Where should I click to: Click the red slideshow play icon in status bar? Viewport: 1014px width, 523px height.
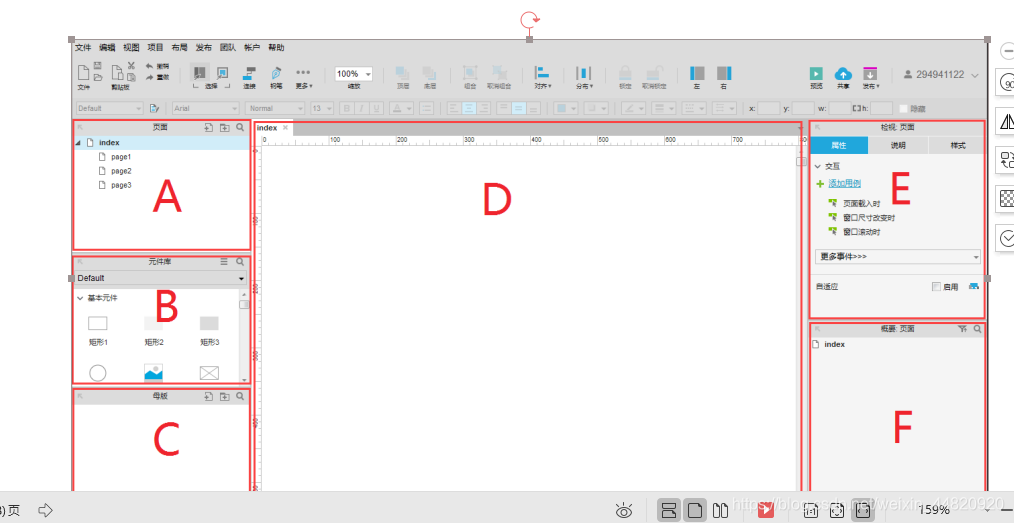766,509
